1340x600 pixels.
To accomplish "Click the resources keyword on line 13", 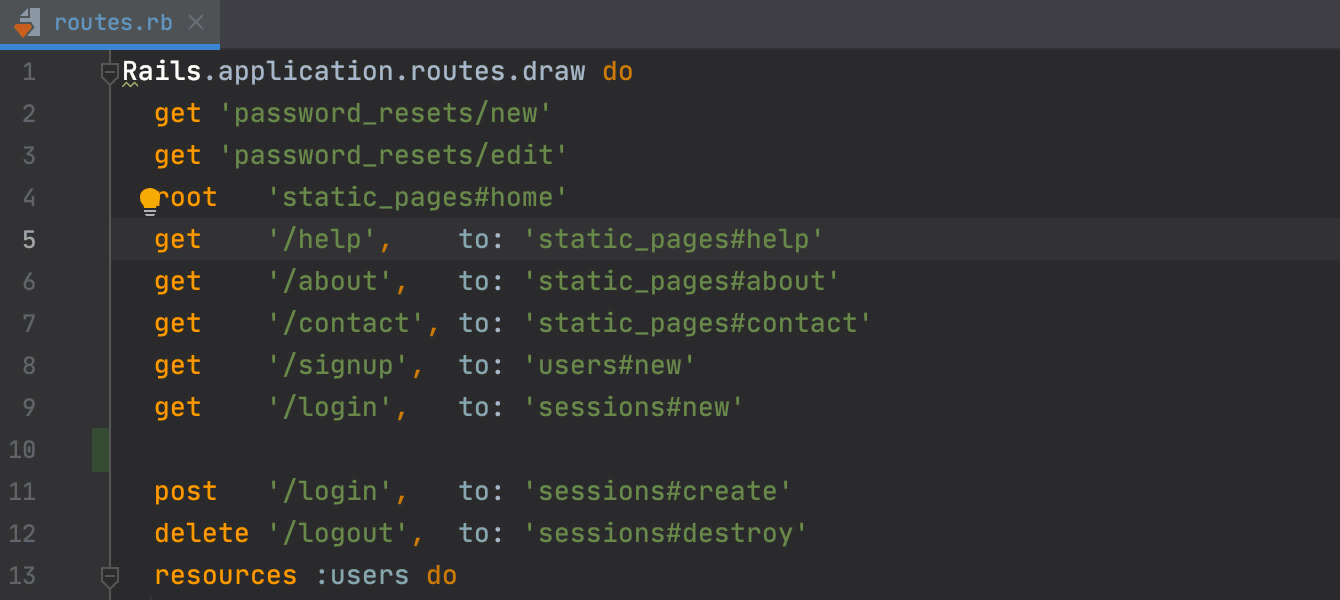I will coord(226,576).
